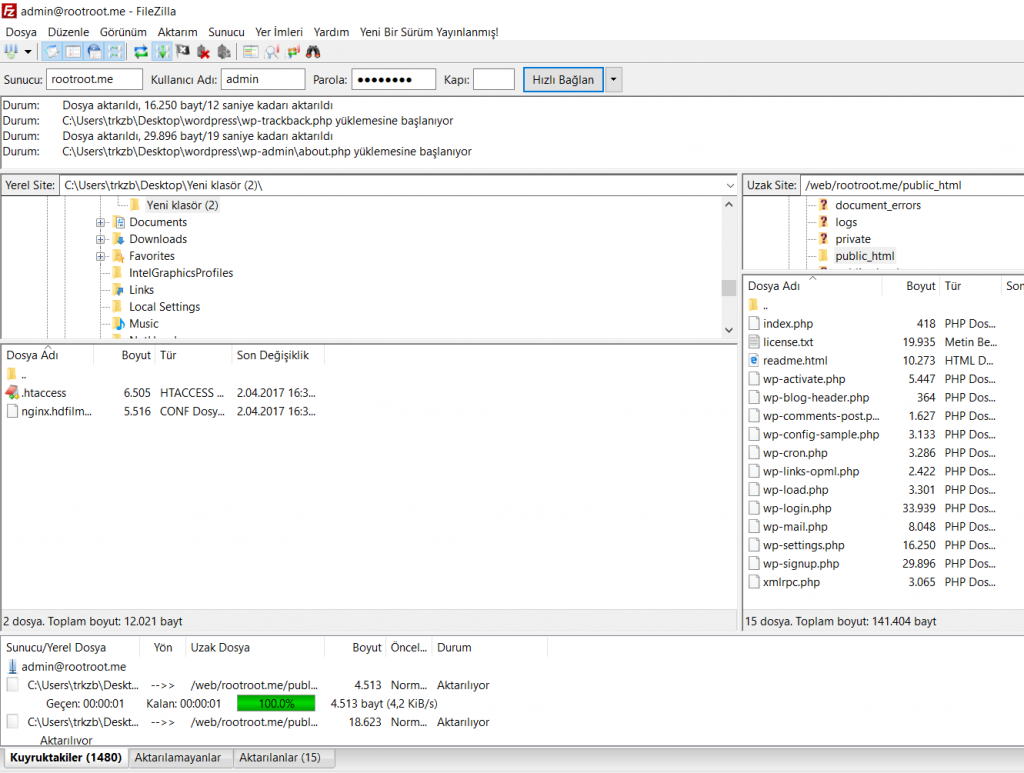Screen dimensions: 1024x773
Task: Select the wp-login.php file icon
Action: click(754, 508)
